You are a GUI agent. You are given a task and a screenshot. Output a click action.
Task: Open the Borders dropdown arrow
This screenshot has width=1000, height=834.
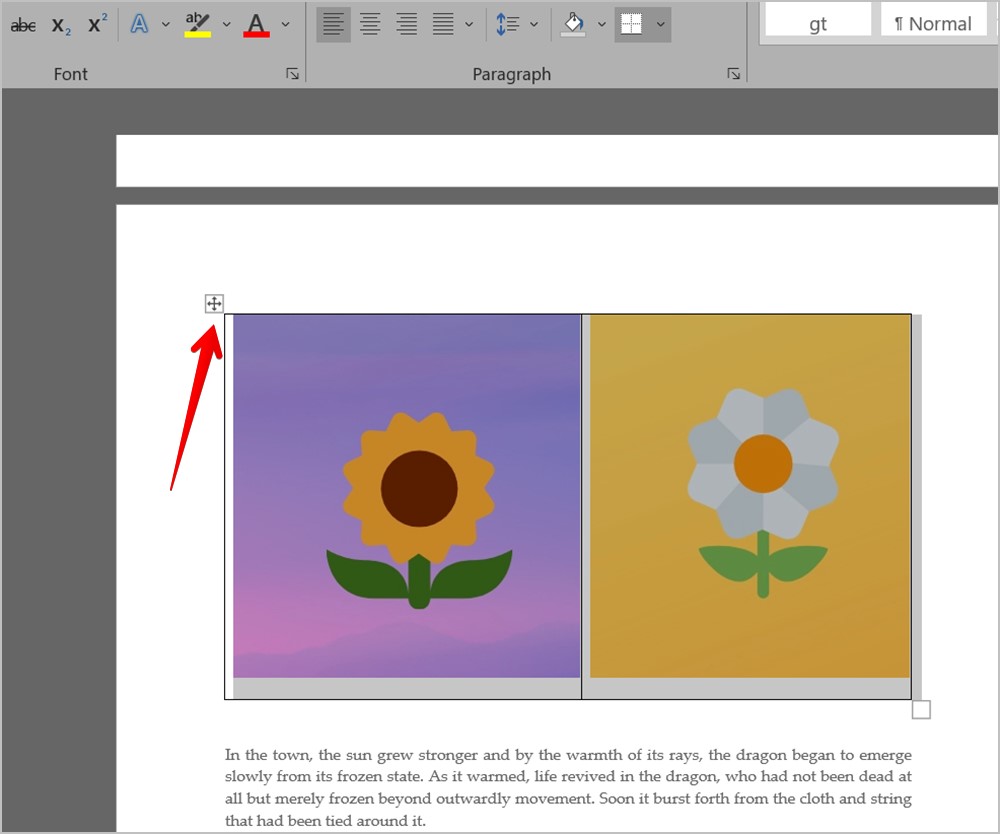(659, 24)
